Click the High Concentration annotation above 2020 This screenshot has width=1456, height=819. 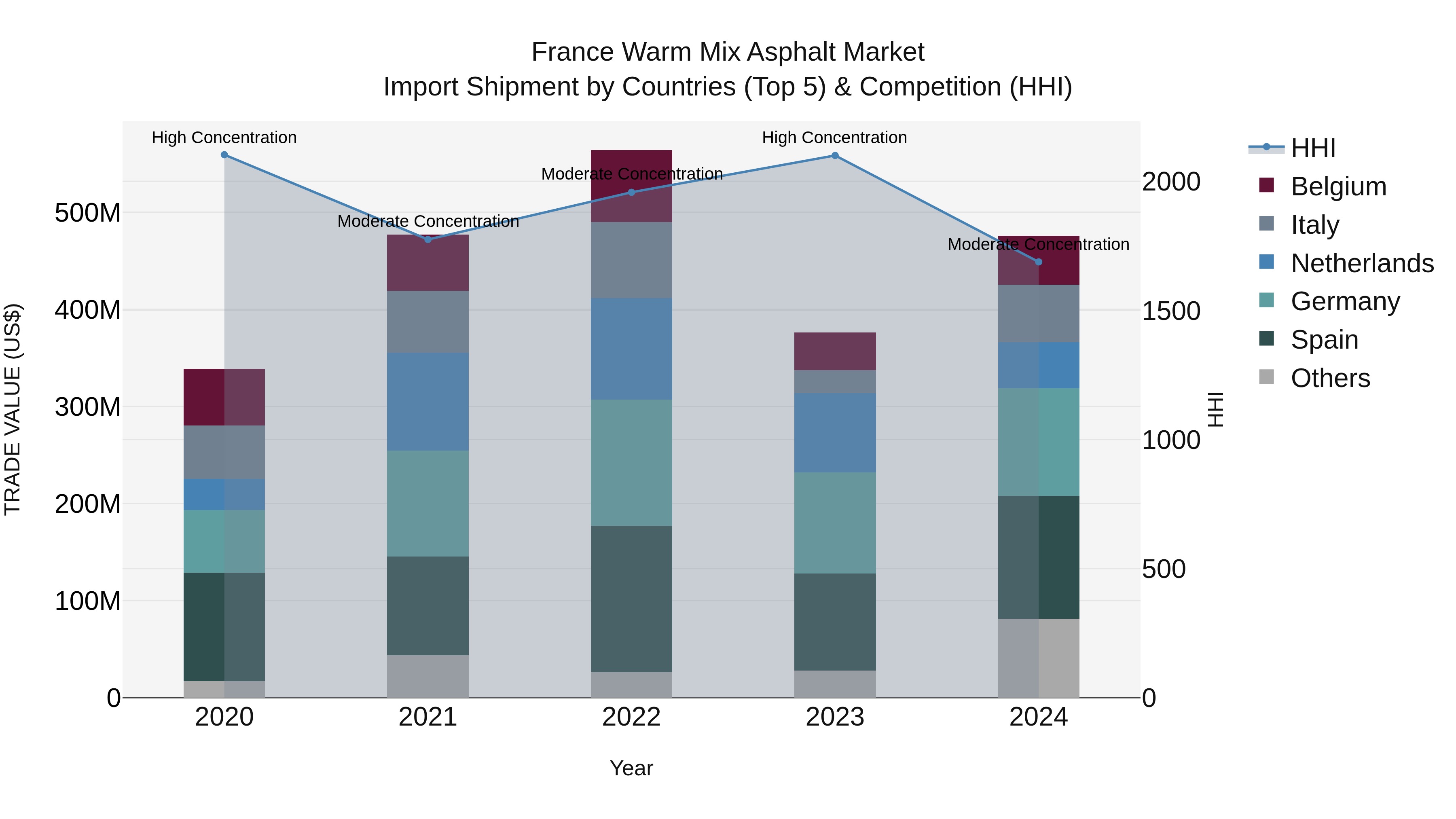click(224, 138)
